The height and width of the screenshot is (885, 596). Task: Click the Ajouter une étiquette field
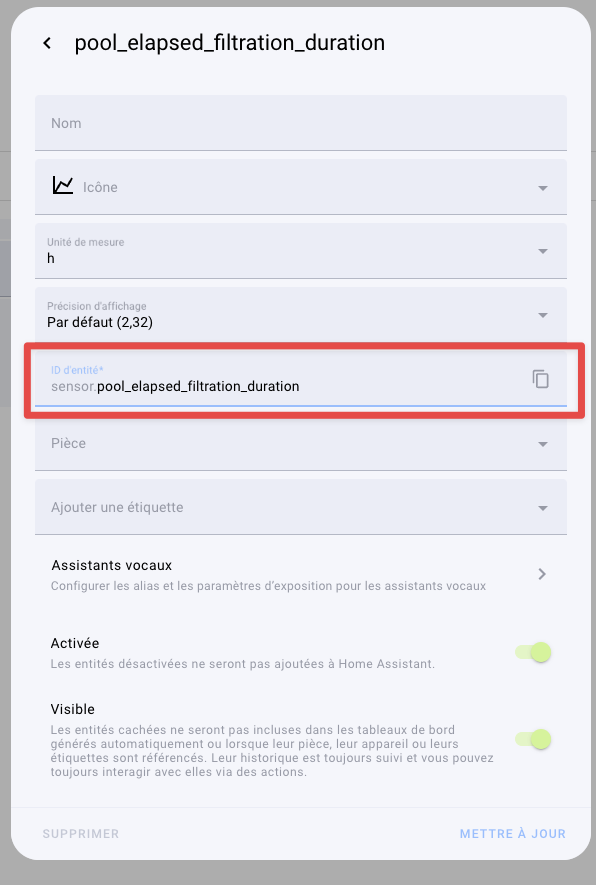[301, 507]
